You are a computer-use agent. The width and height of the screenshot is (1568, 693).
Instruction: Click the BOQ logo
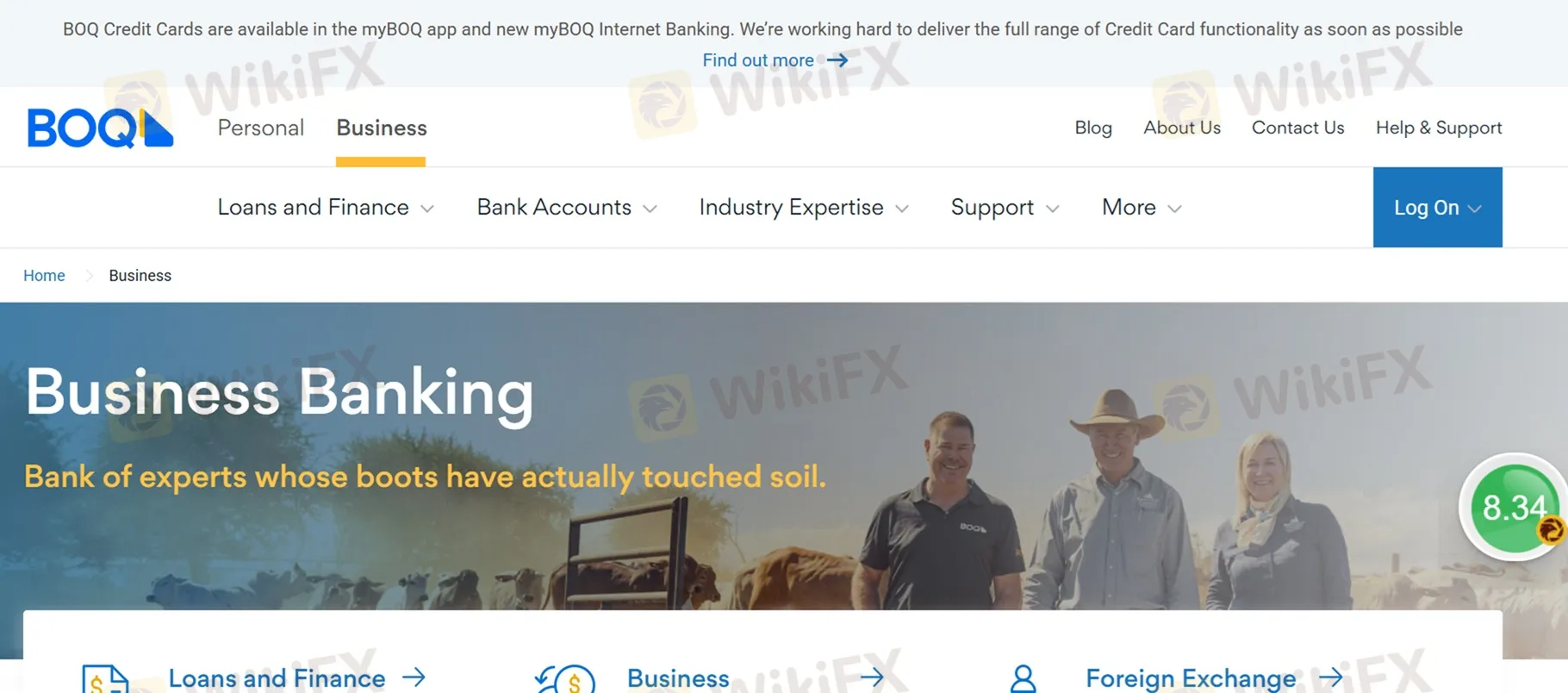pos(100,128)
